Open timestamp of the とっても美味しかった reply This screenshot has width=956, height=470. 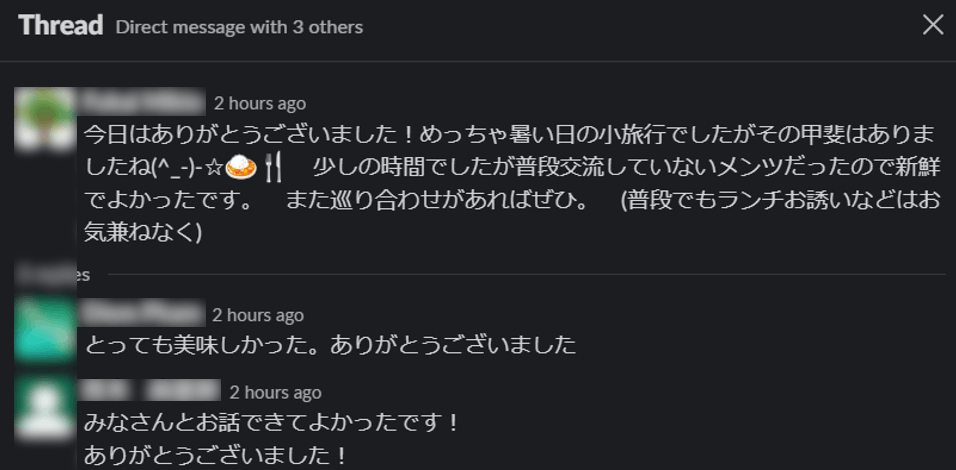coord(258,315)
